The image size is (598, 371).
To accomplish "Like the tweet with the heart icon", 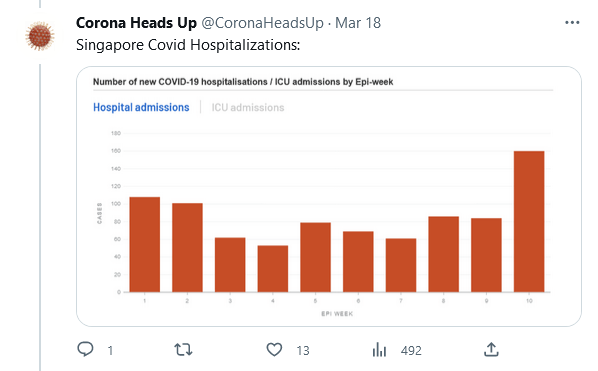I will 274,349.
